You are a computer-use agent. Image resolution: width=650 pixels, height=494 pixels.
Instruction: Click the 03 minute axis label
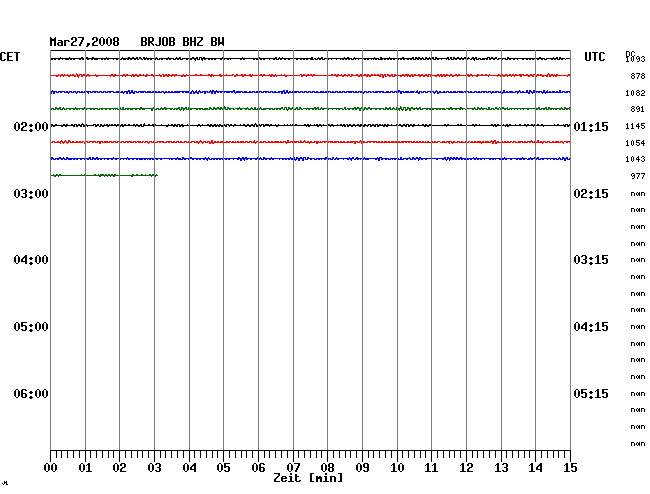[x=154, y=468]
